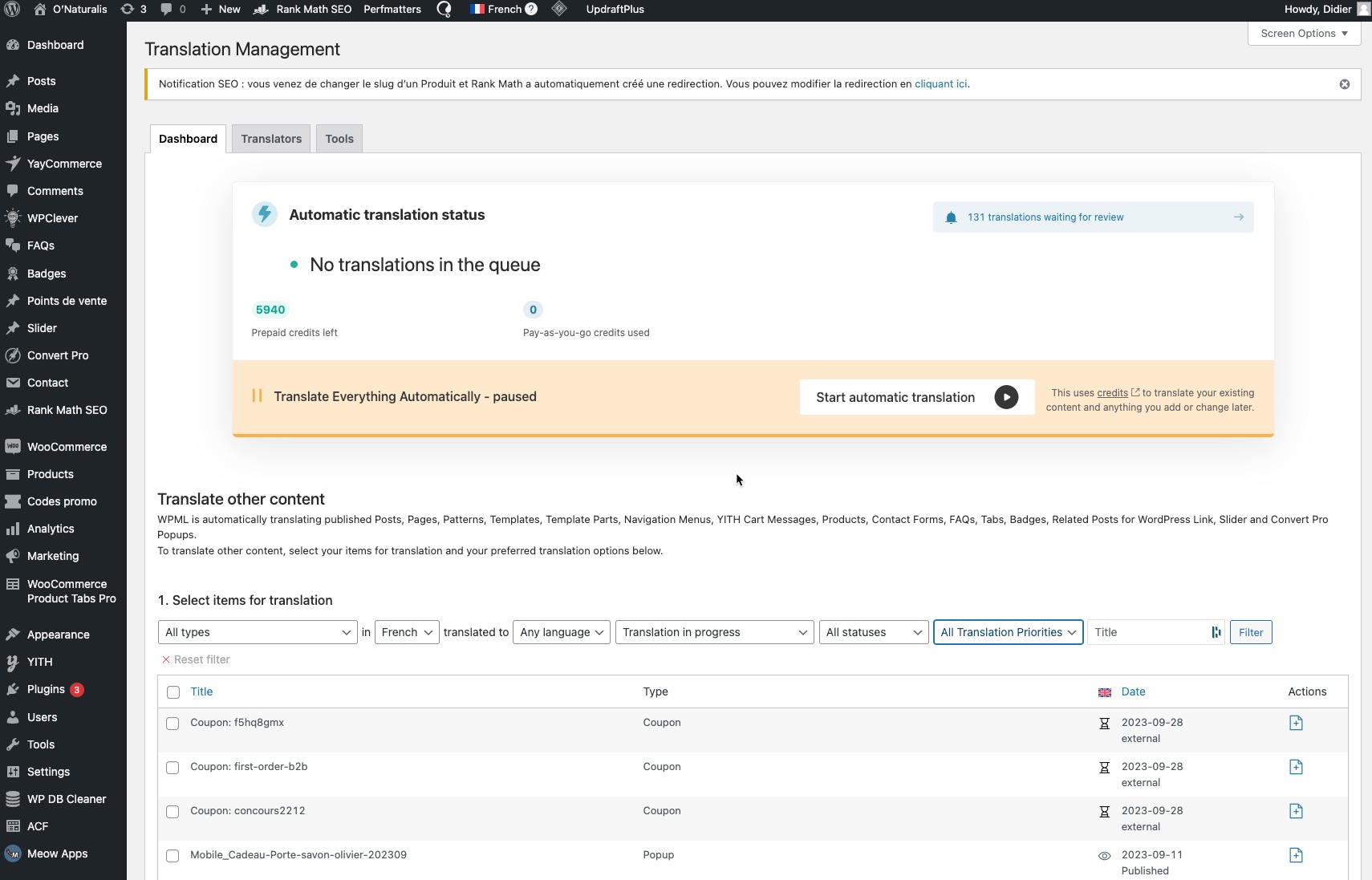Viewport: 1372px width, 880px height.
Task: Click the hourglass status icon for Coupon: concours2212
Action: tap(1105, 812)
